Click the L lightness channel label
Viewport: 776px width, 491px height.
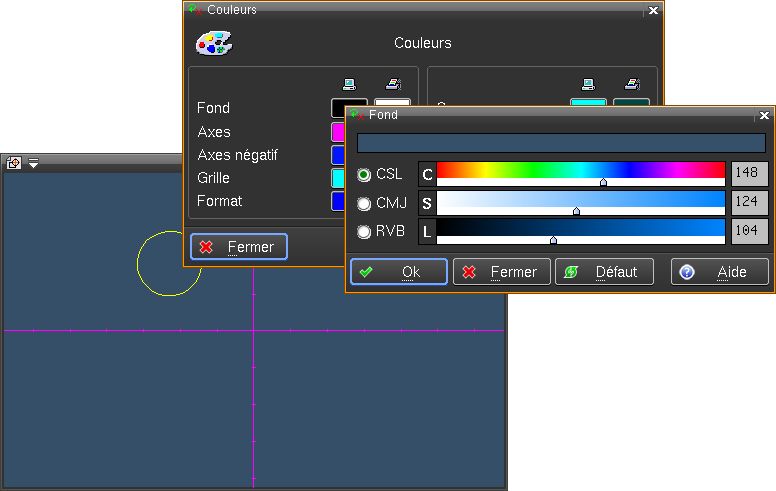[x=427, y=232]
